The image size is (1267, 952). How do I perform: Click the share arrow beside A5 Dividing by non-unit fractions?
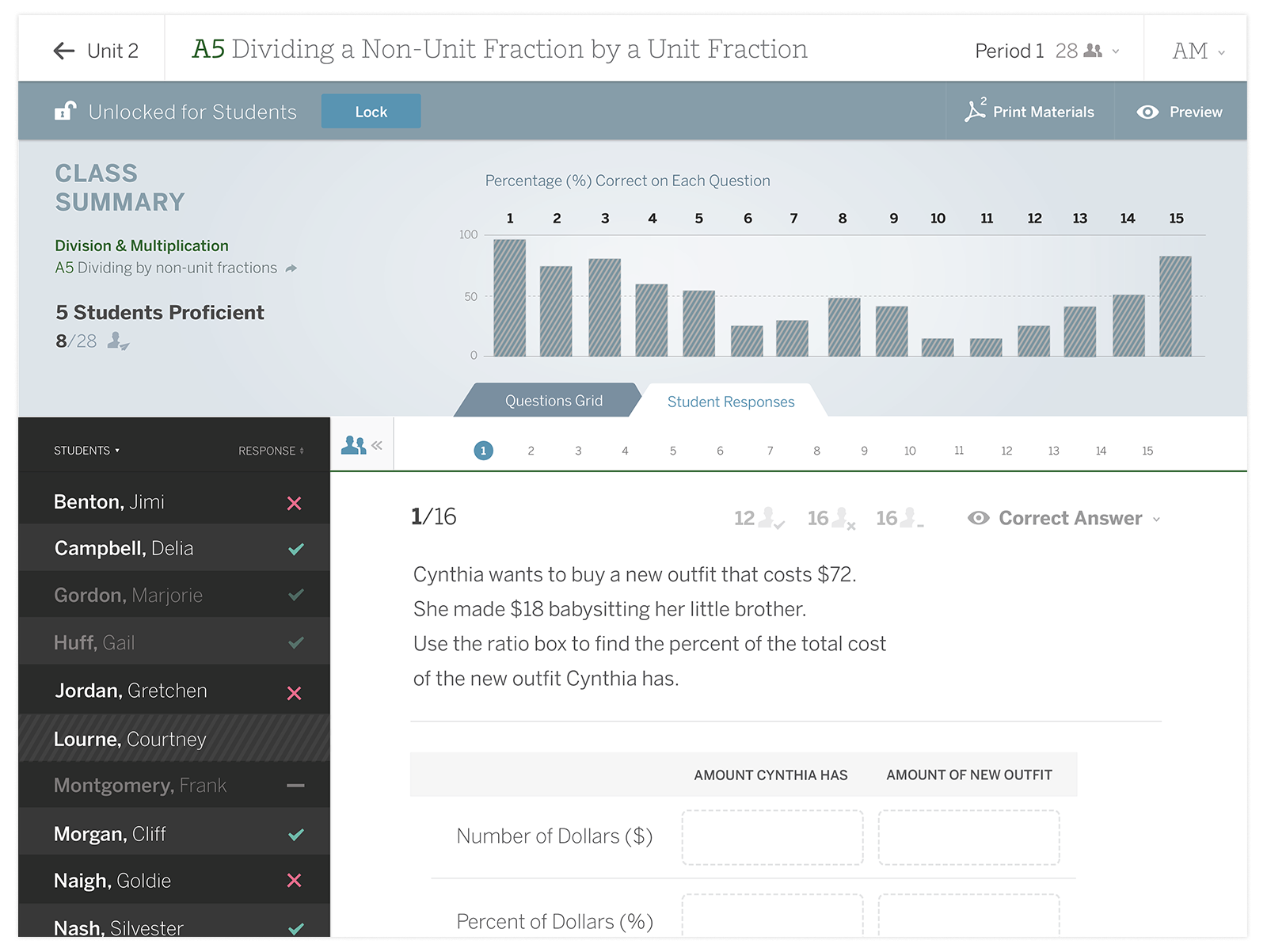point(291,268)
